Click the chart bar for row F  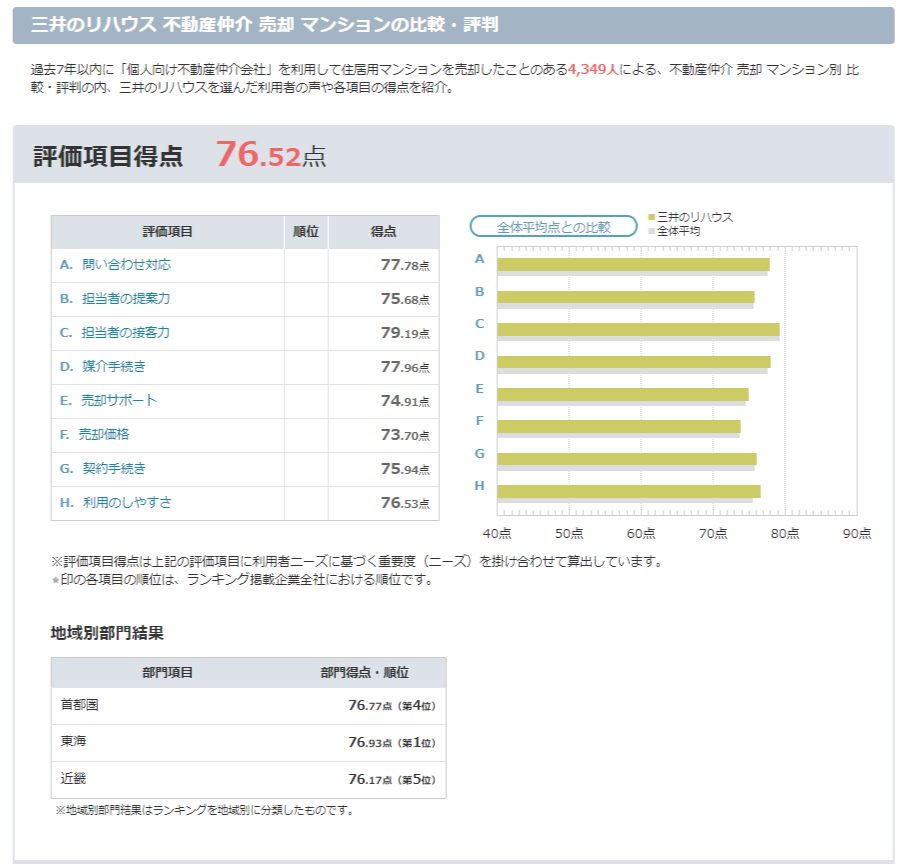[619, 427]
